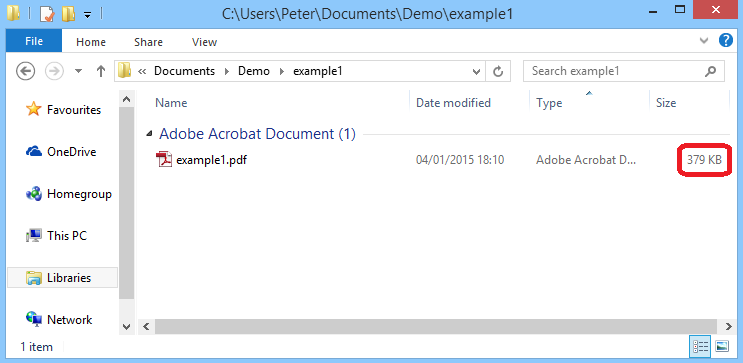The width and height of the screenshot is (743, 363).
Task: Close the example1 Explorer window
Action: 715,10
